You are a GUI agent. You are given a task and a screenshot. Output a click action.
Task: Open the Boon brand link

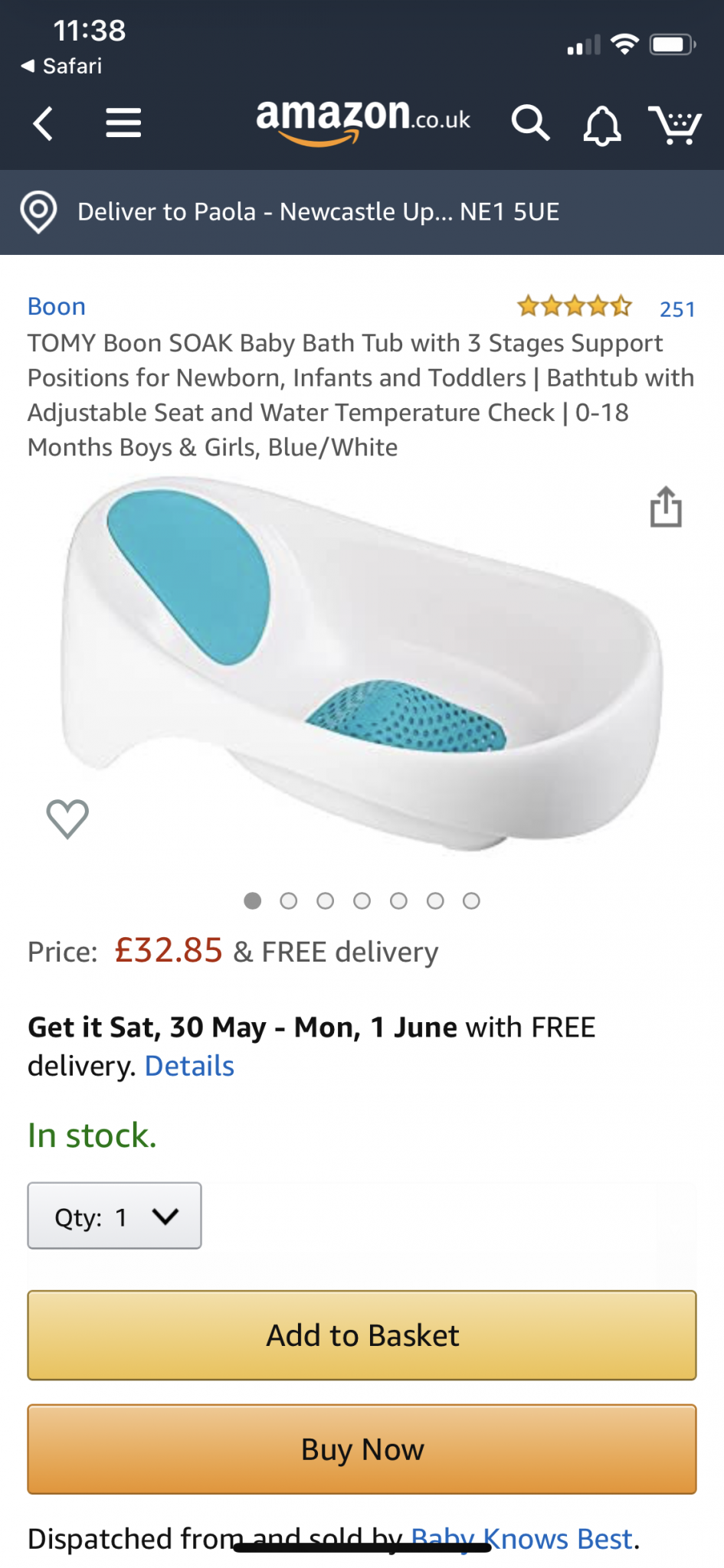click(57, 306)
